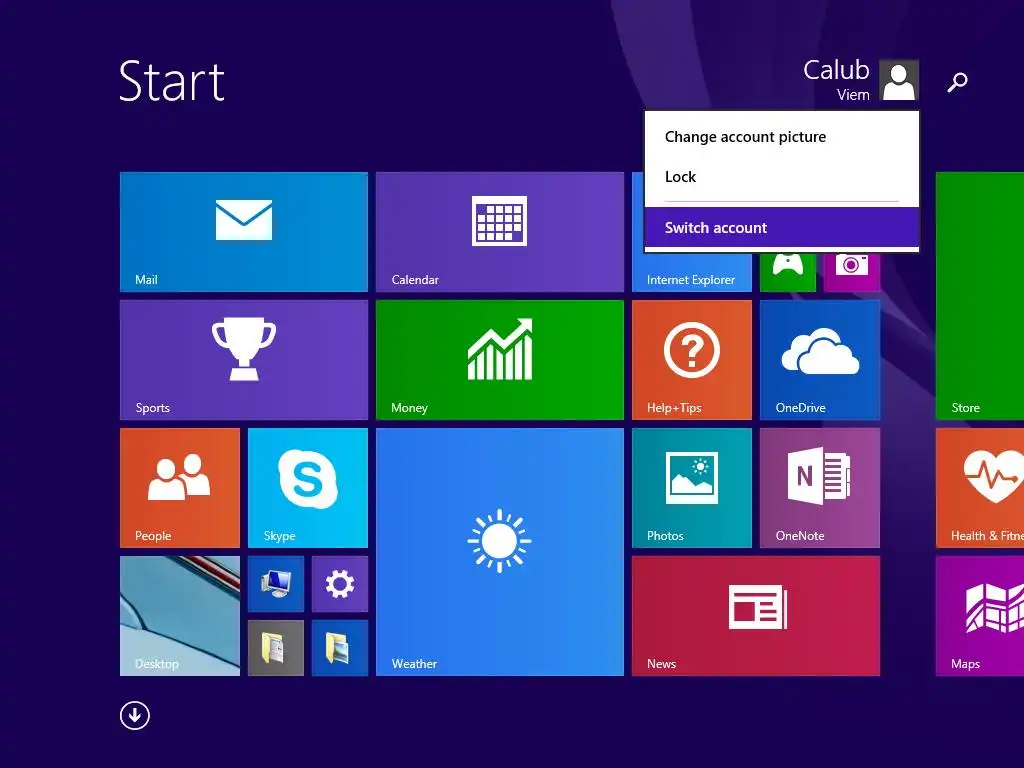Open the Camera tile
Screen dimensions: 1024x768
[852, 272]
